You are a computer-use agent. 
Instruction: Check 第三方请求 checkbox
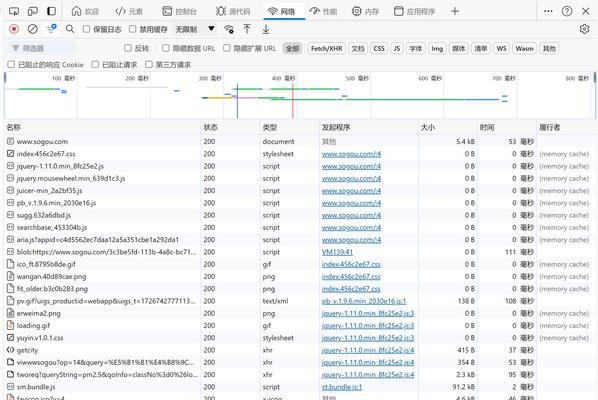(x=149, y=64)
